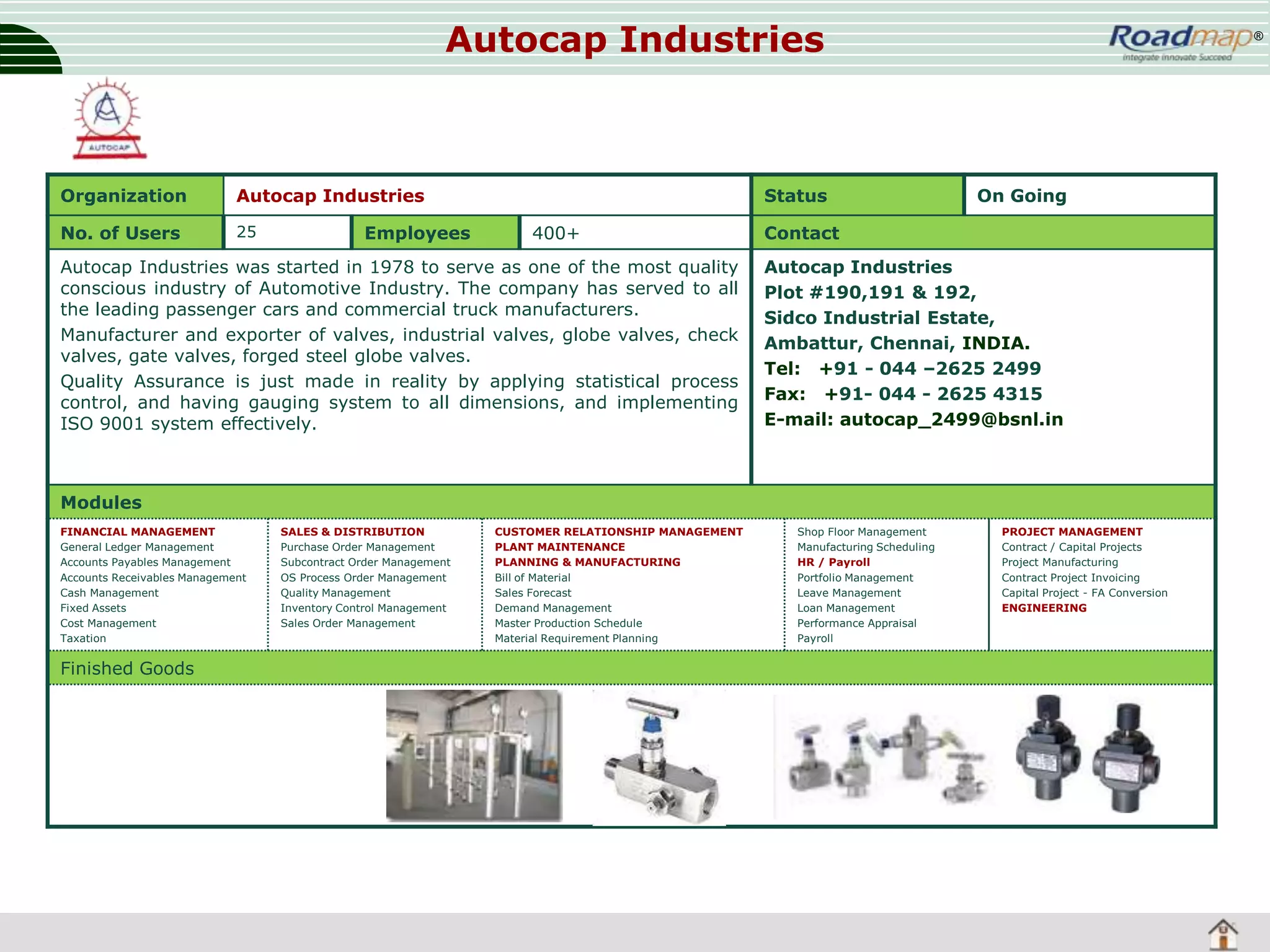
Task: Select the Employees label cell
Action: (x=436, y=233)
